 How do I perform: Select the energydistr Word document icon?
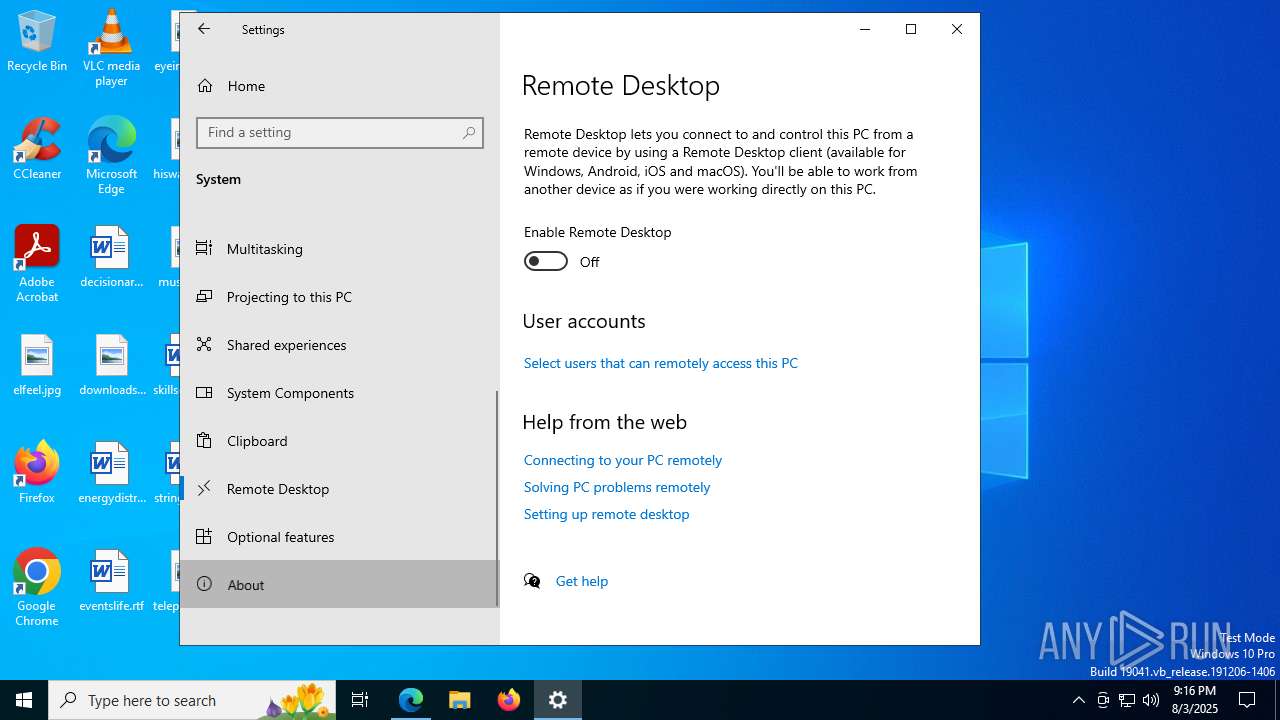111,473
